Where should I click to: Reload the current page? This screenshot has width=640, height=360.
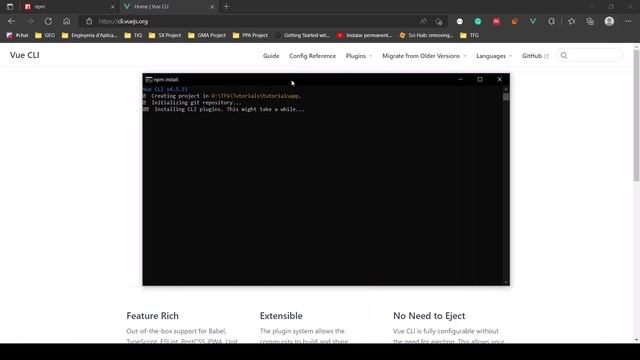pos(48,21)
